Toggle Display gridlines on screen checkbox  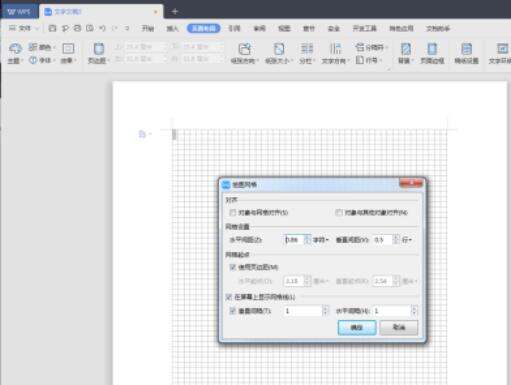[x=229, y=297]
